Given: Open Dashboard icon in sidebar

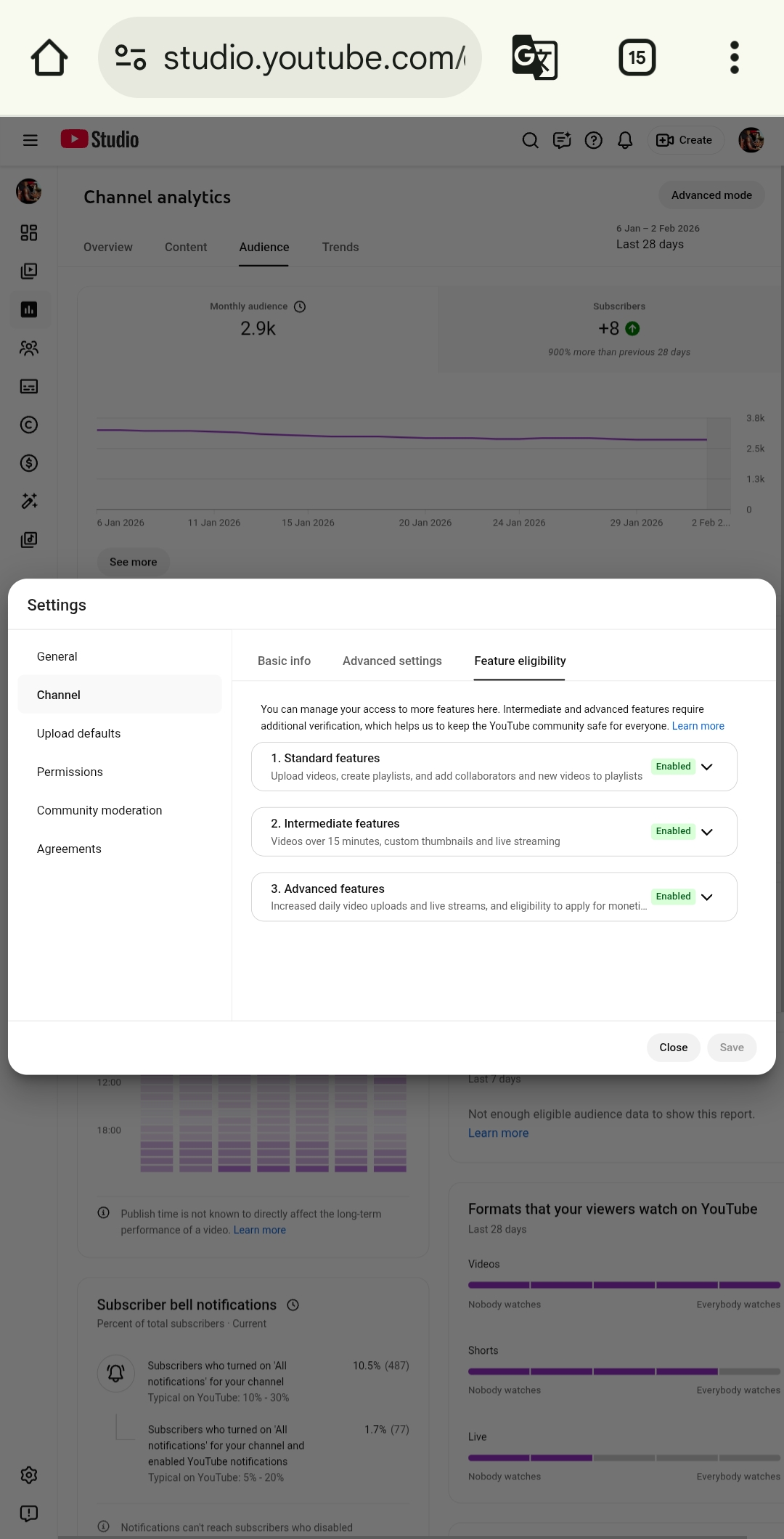Looking at the screenshot, I should coord(29,232).
